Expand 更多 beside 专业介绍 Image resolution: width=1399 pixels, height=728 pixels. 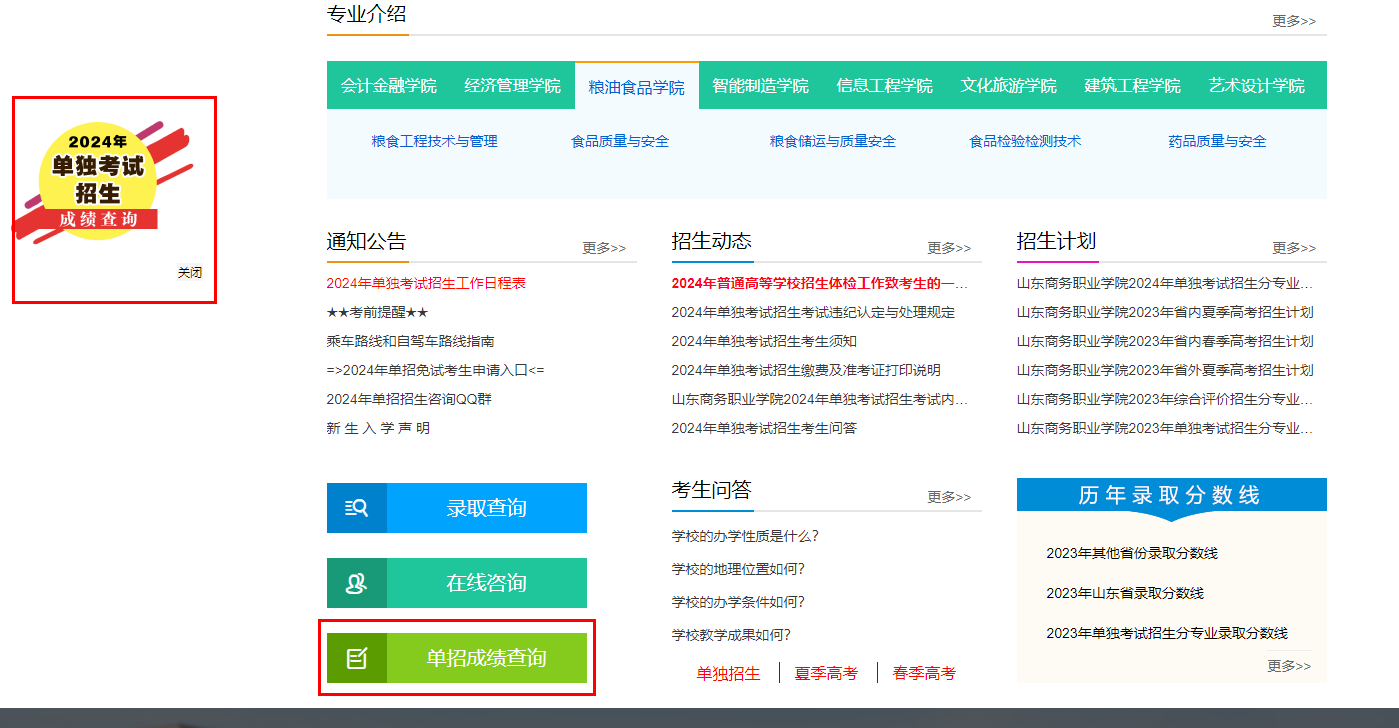coord(1293,21)
